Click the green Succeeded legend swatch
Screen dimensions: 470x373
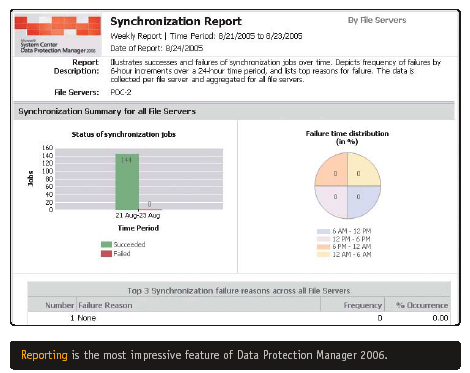(x=106, y=244)
